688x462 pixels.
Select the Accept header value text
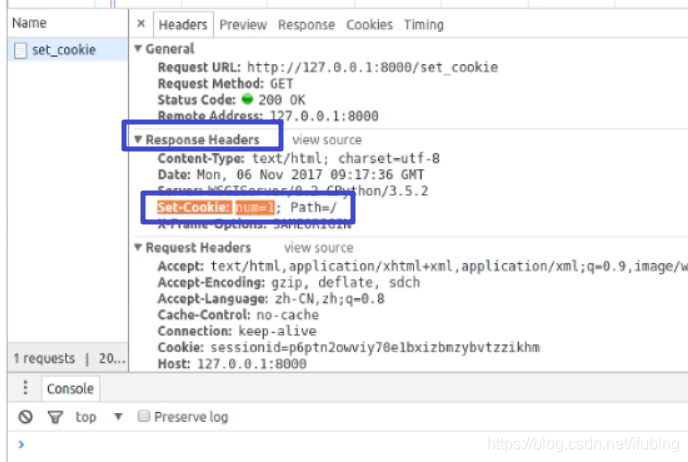click(x=448, y=266)
